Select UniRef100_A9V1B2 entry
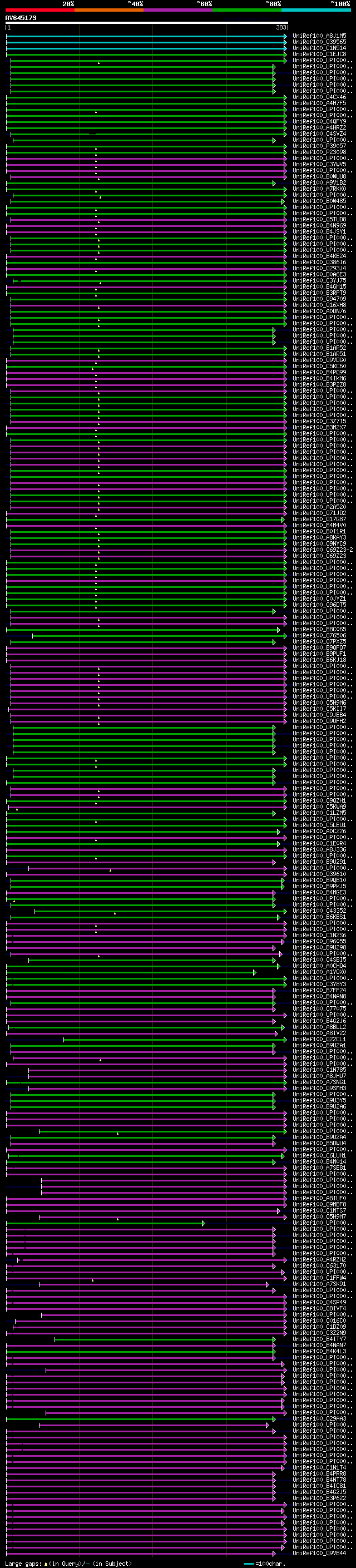This screenshot has height=1568, width=356. tap(319, 182)
